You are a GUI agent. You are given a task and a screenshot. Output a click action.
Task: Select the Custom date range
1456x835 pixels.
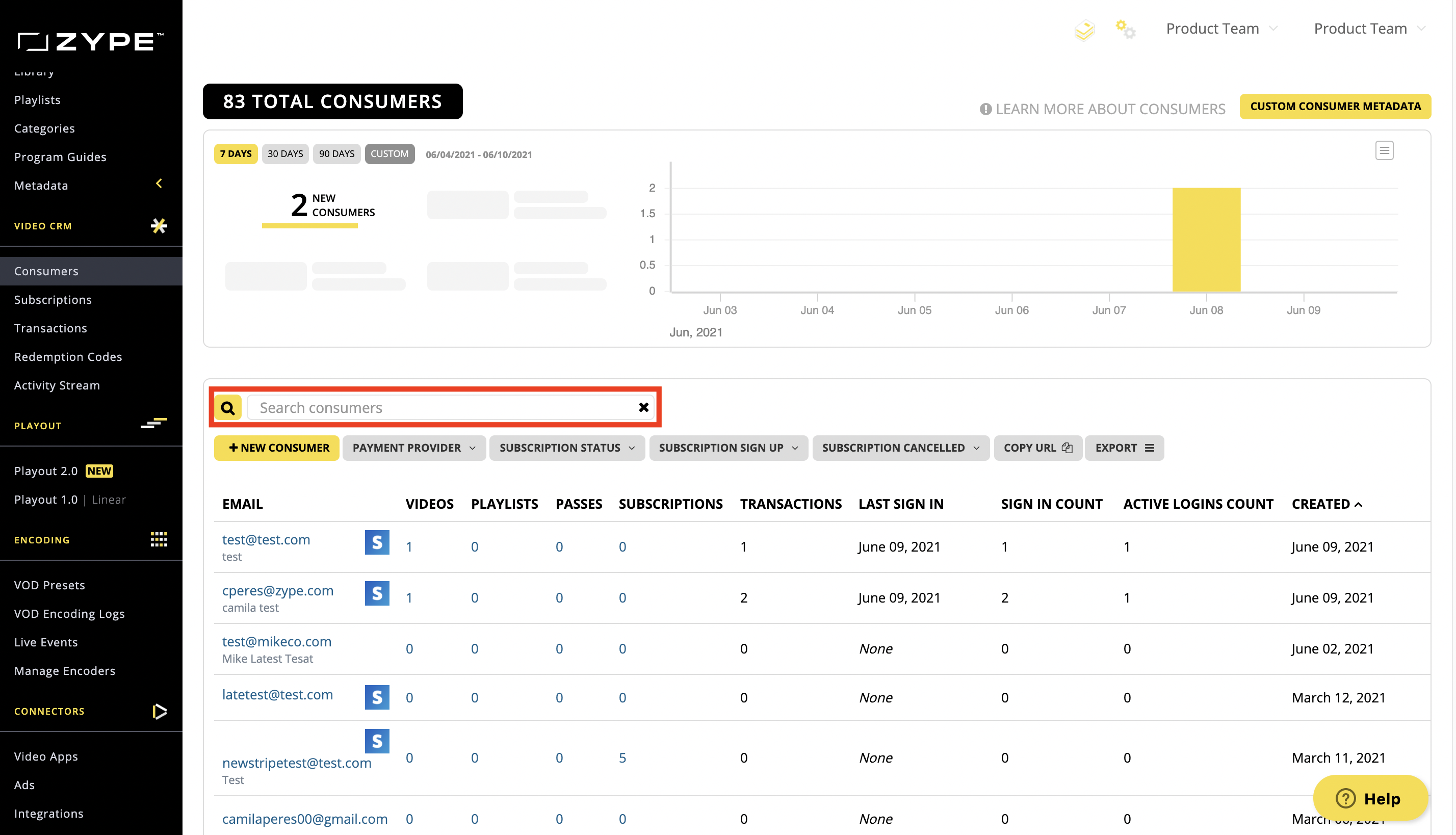[389, 154]
